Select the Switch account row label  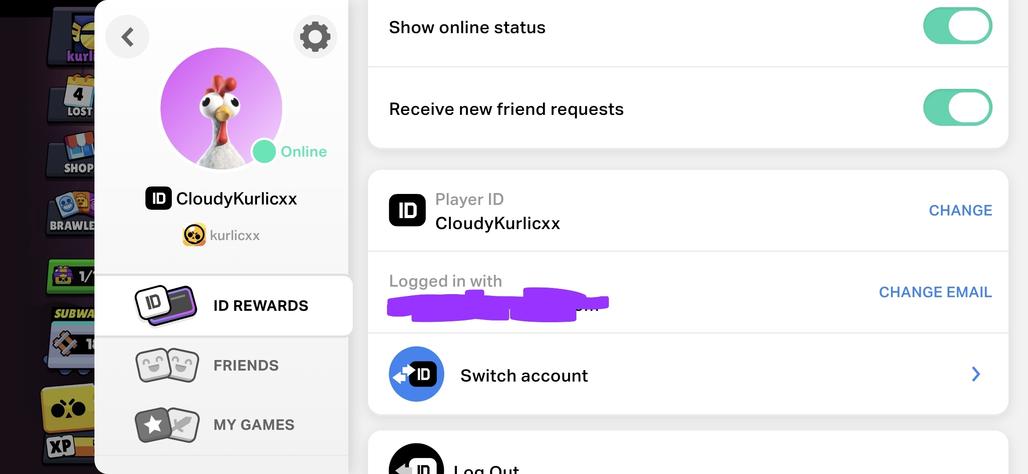click(x=524, y=376)
